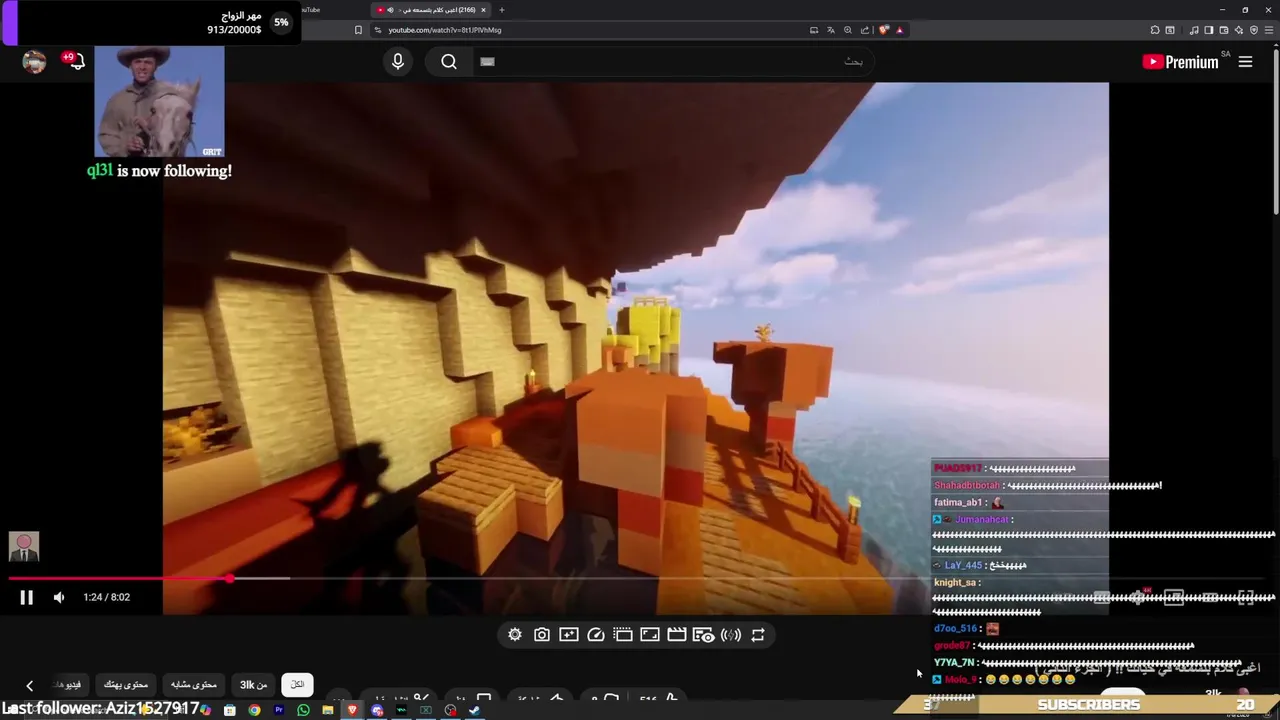Click the browser address bar URL

tap(445, 30)
